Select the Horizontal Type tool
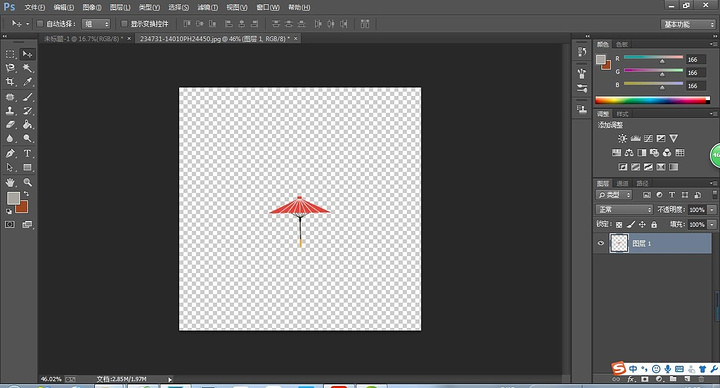 (28, 153)
